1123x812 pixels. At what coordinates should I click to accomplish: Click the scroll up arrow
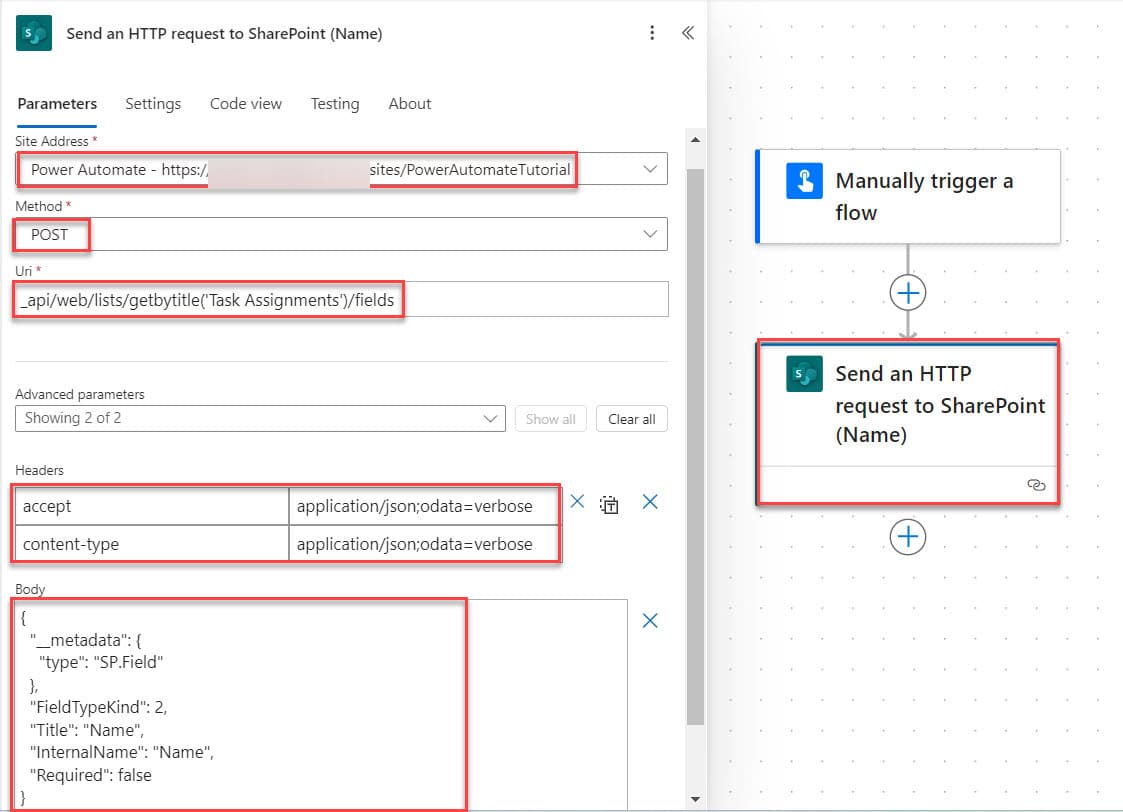[x=695, y=140]
